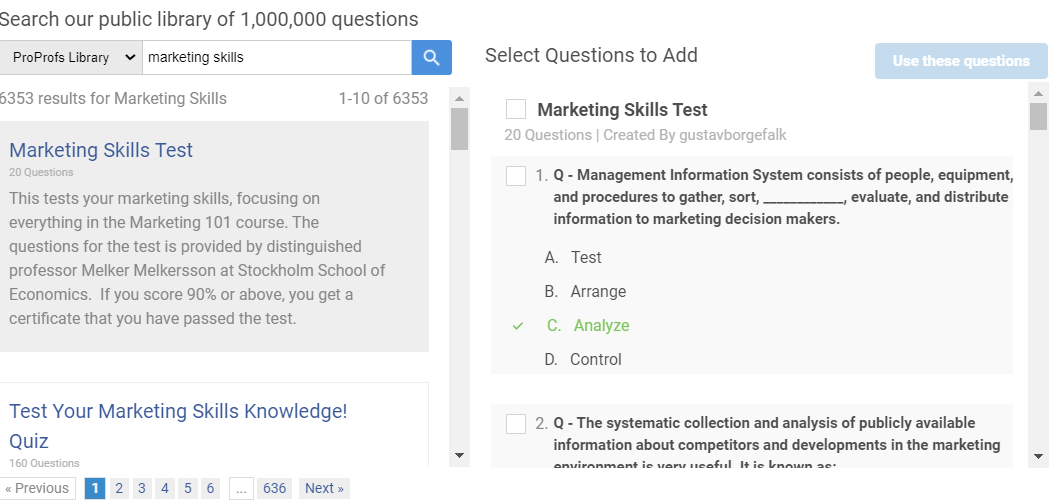This screenshot has height=504, width=1058.
Task: Click scroll up arrow in results list
Action: (460, 97)
